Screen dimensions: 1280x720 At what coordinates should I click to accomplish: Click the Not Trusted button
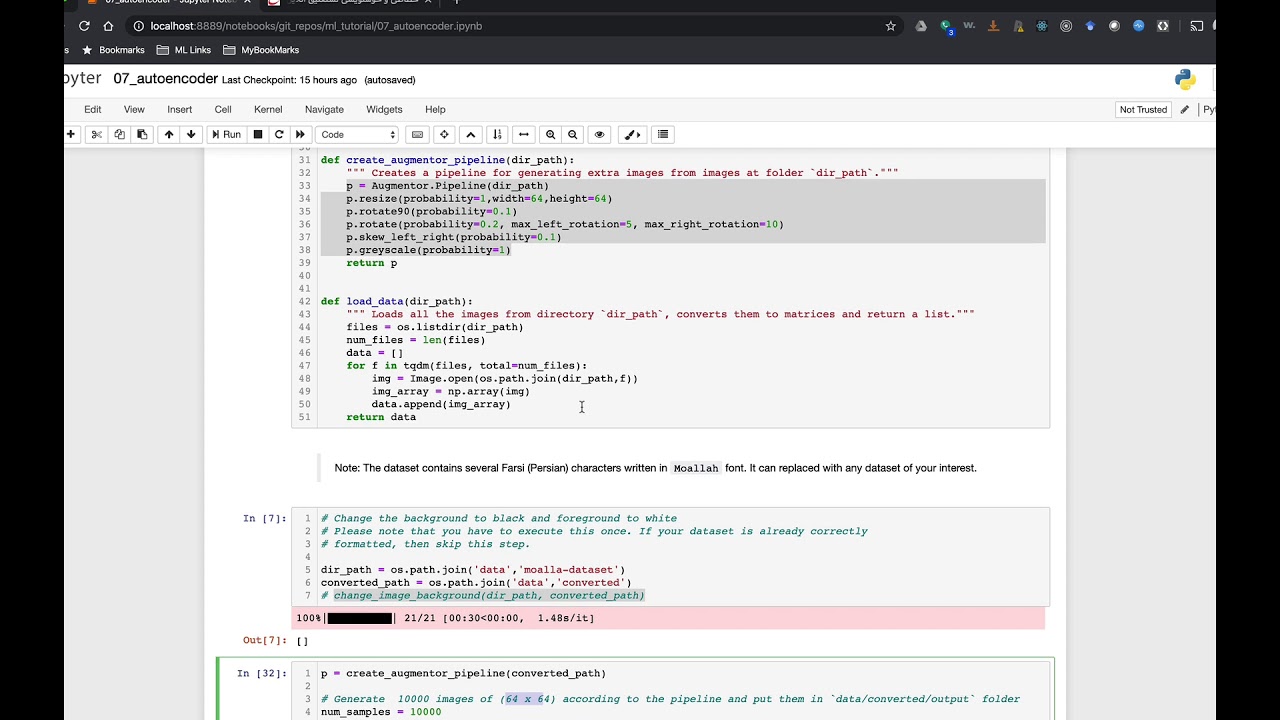coord(1143,109)
